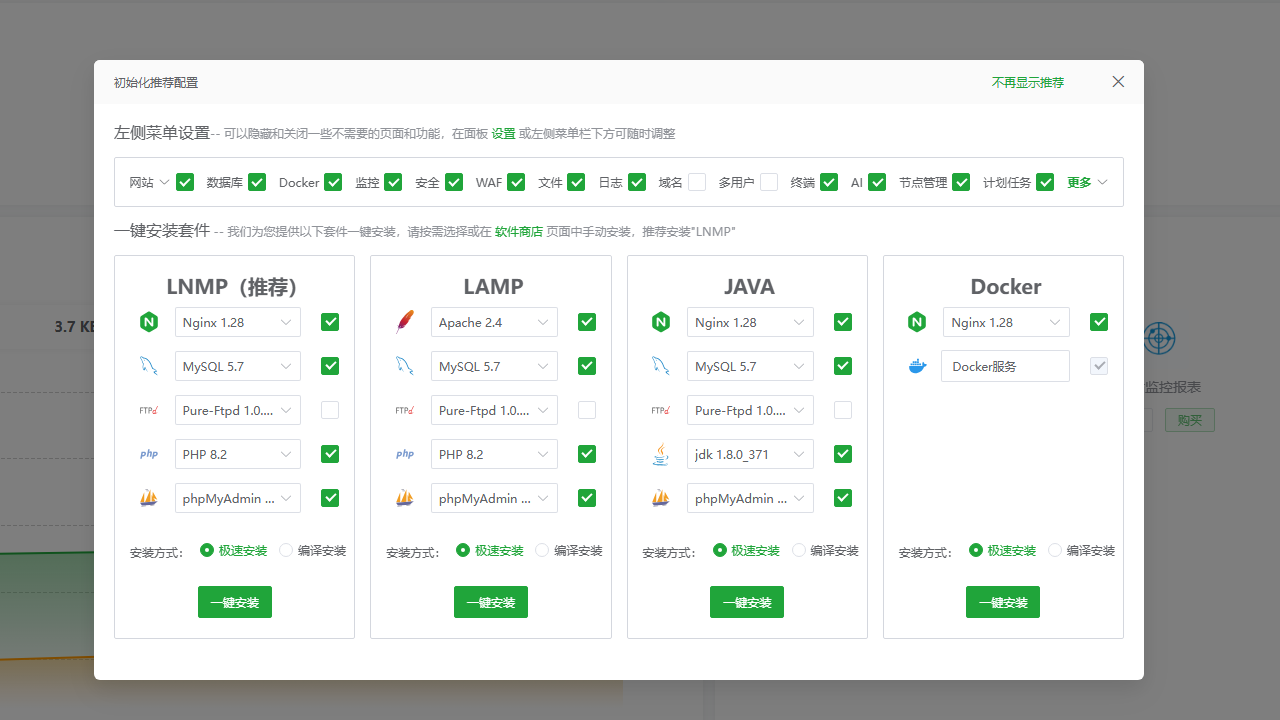The height and width of the screenshot is (720, 1280).
Task: Expand the 网站 chevron
Action: click(165, 182)
